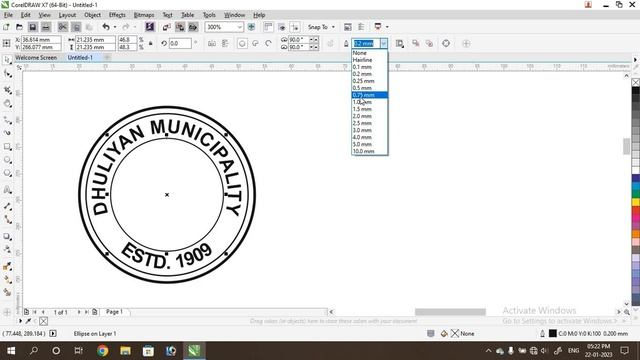Click the Import icon
Viewport: 640px width, 360px height.
[x=167, y=27]
